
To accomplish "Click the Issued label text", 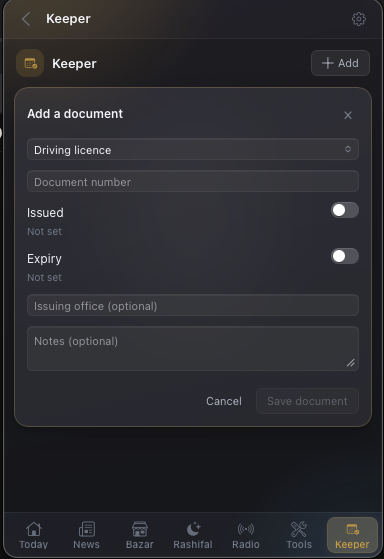I will 45,212.
